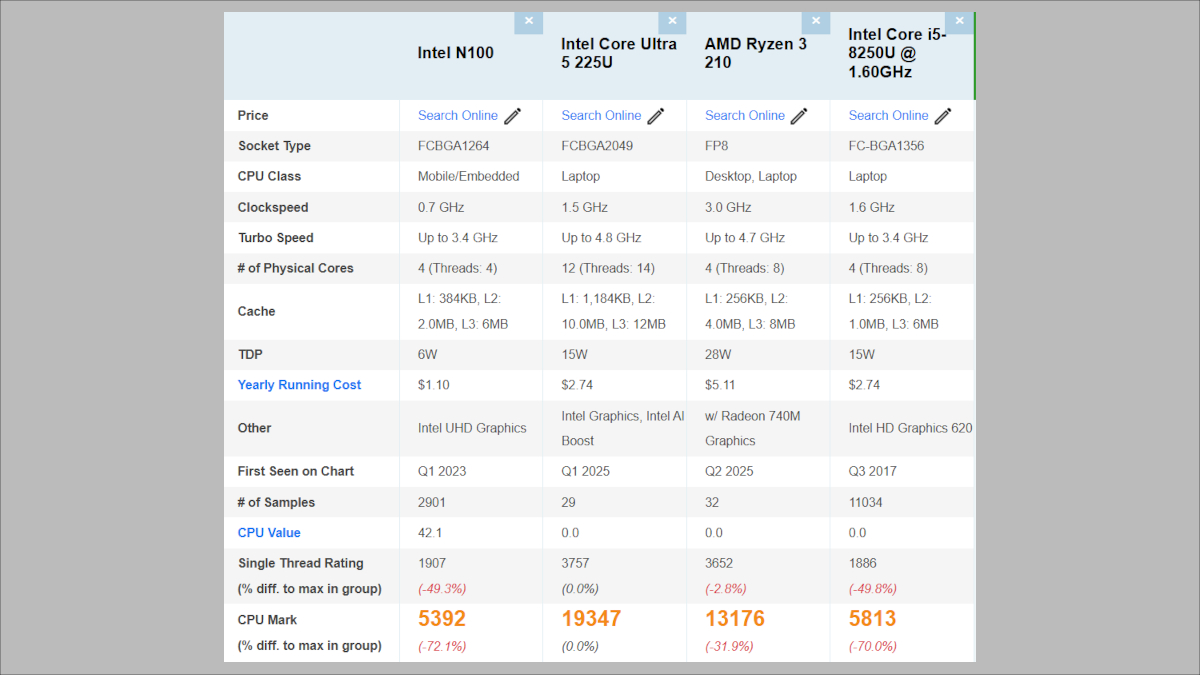The height and width of the screenshot is (675, 1200).
Task: Edit the price field for Intel N100
Action: pyautogui.click(x=513, y=115)
